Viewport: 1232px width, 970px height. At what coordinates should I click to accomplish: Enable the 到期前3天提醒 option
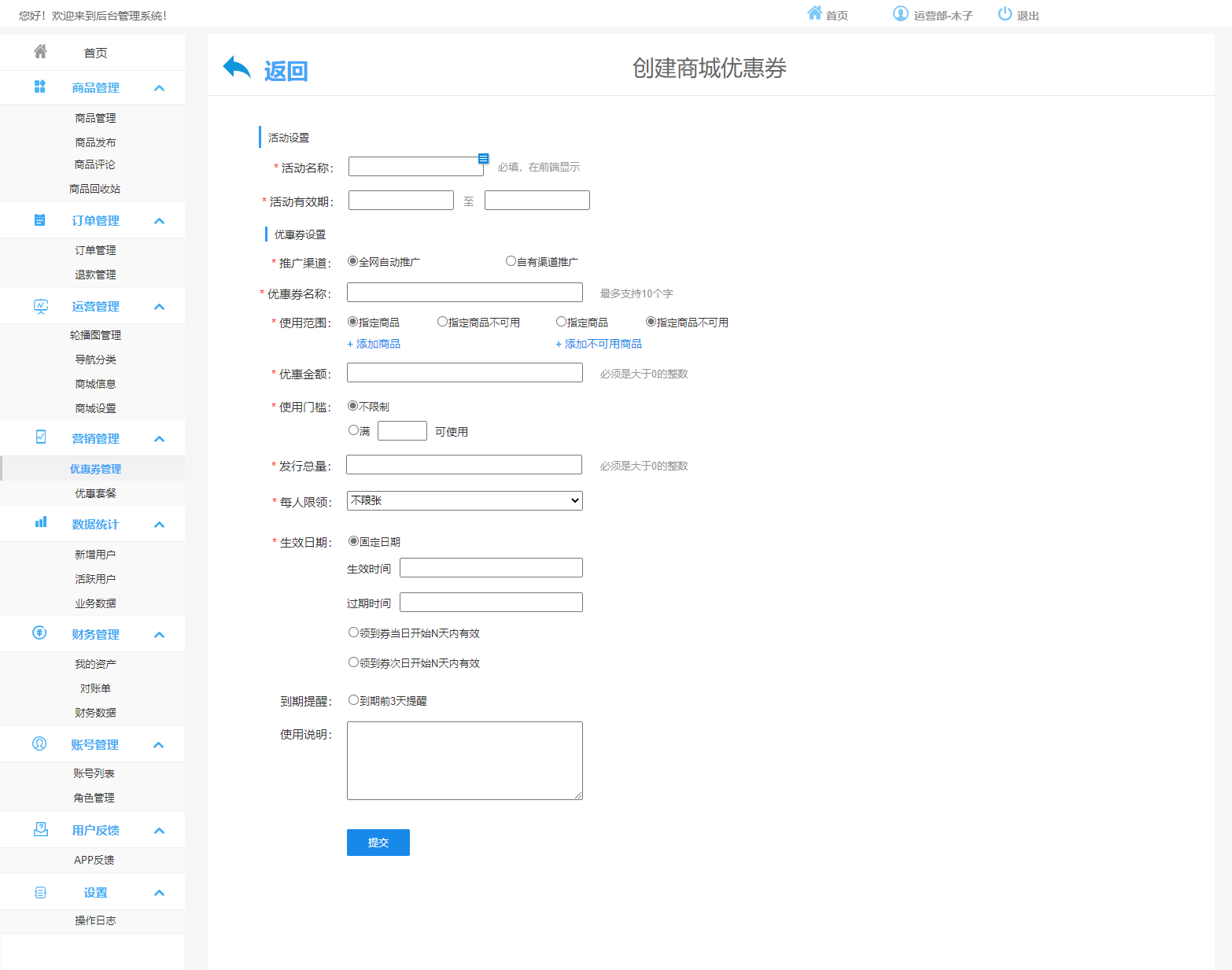coord(353,700)
